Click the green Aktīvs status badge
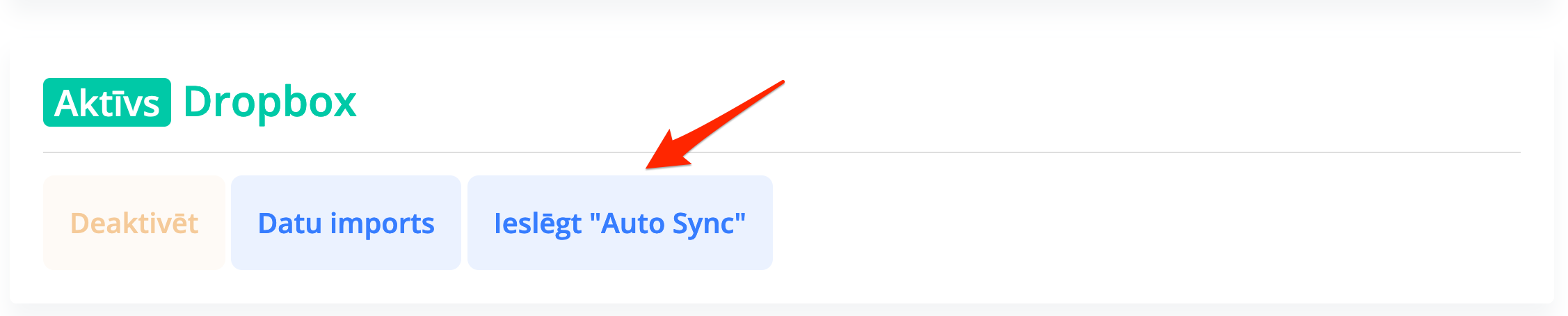The height and width of the screenshot is (316, 1568). pyautogui.click(x=107, y=103)
